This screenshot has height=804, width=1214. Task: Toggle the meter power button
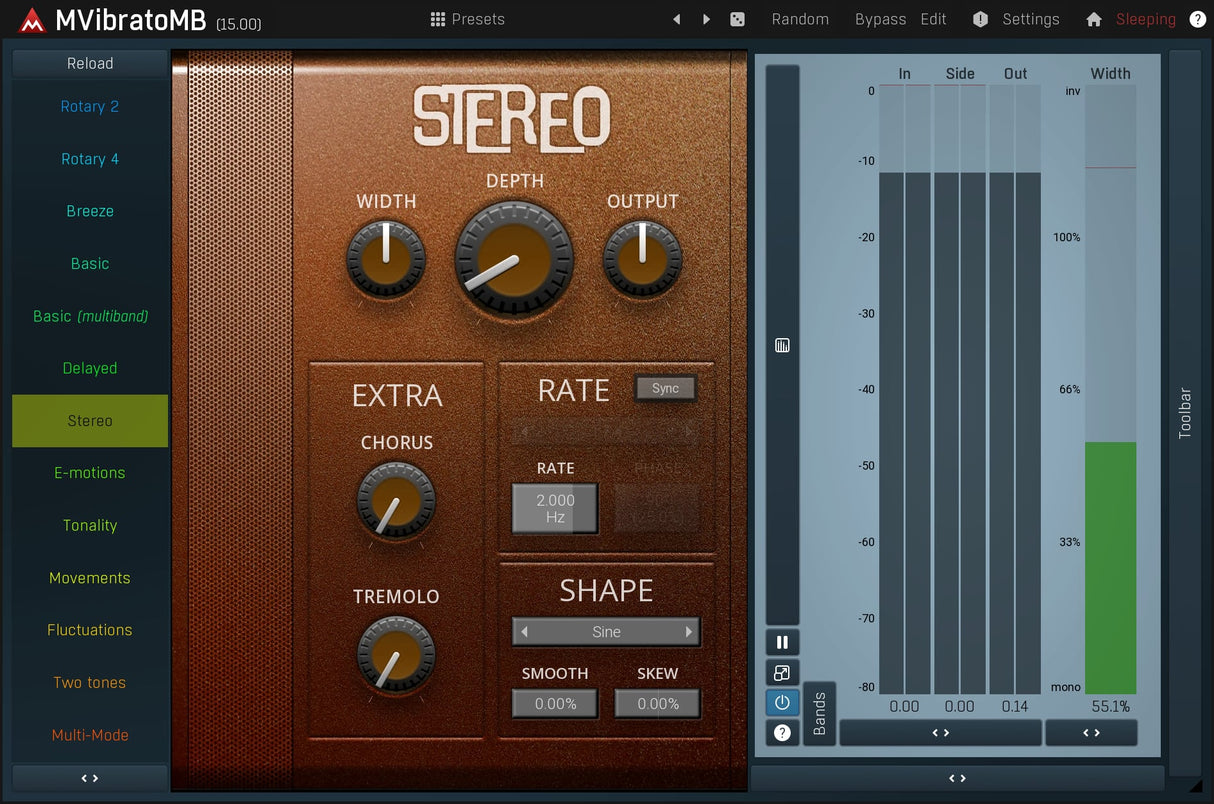click(782, 703)
